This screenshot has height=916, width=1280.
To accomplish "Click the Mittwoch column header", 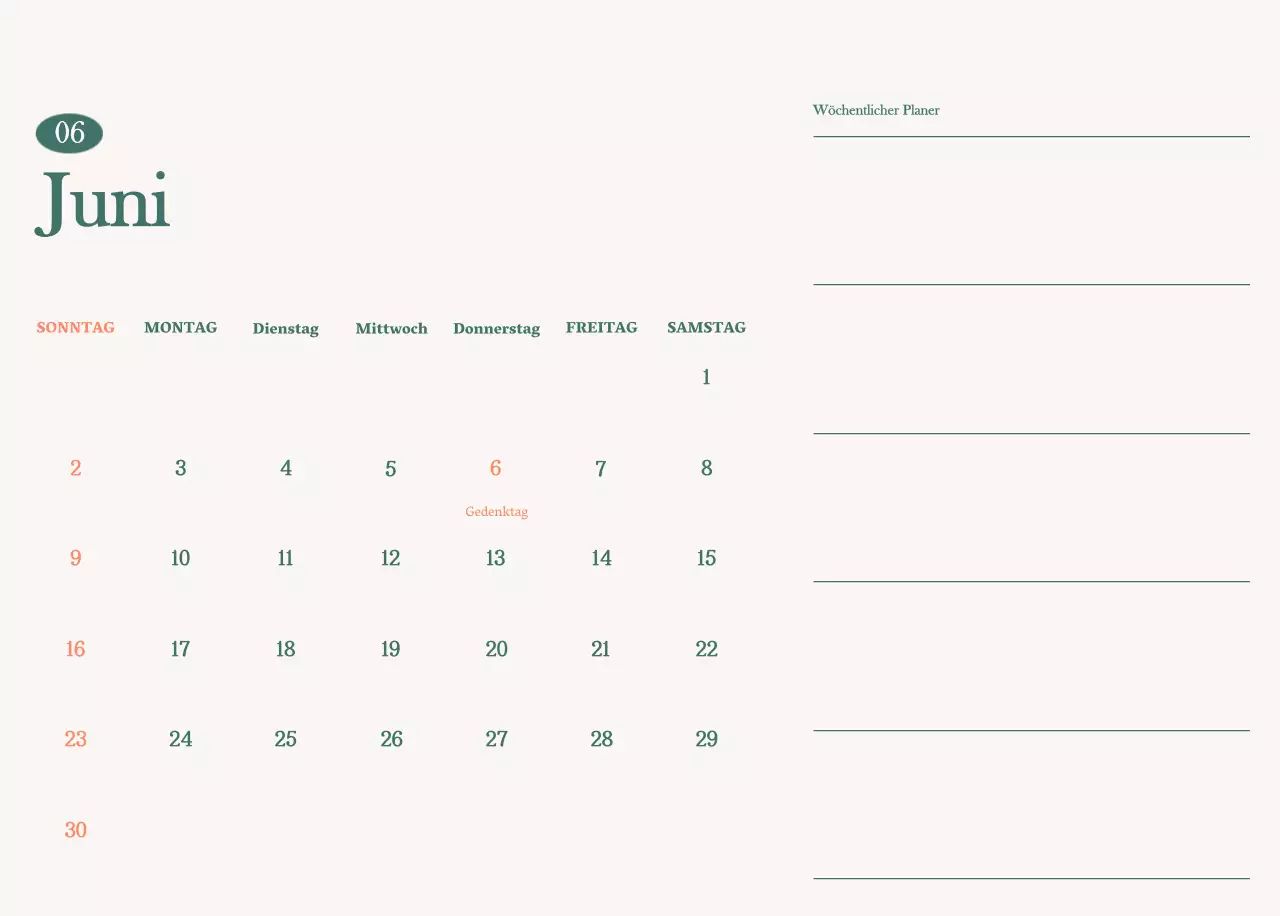I will 391,328.
